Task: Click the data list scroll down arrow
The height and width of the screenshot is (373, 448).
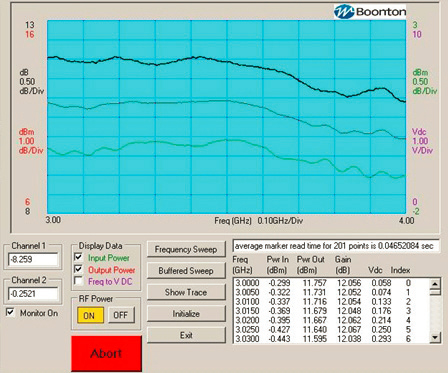Action: pos(435,338)
